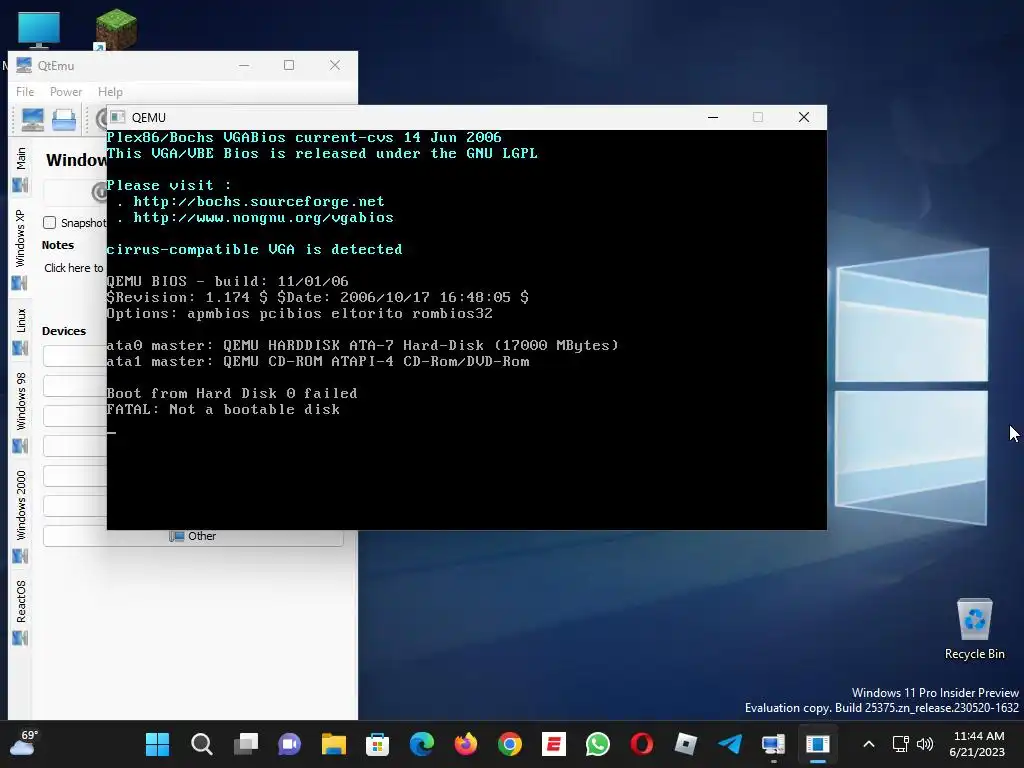Open the Other devices section button
Image resolution: width=1024 pixels, height=768 pixels.
(193, 536)
